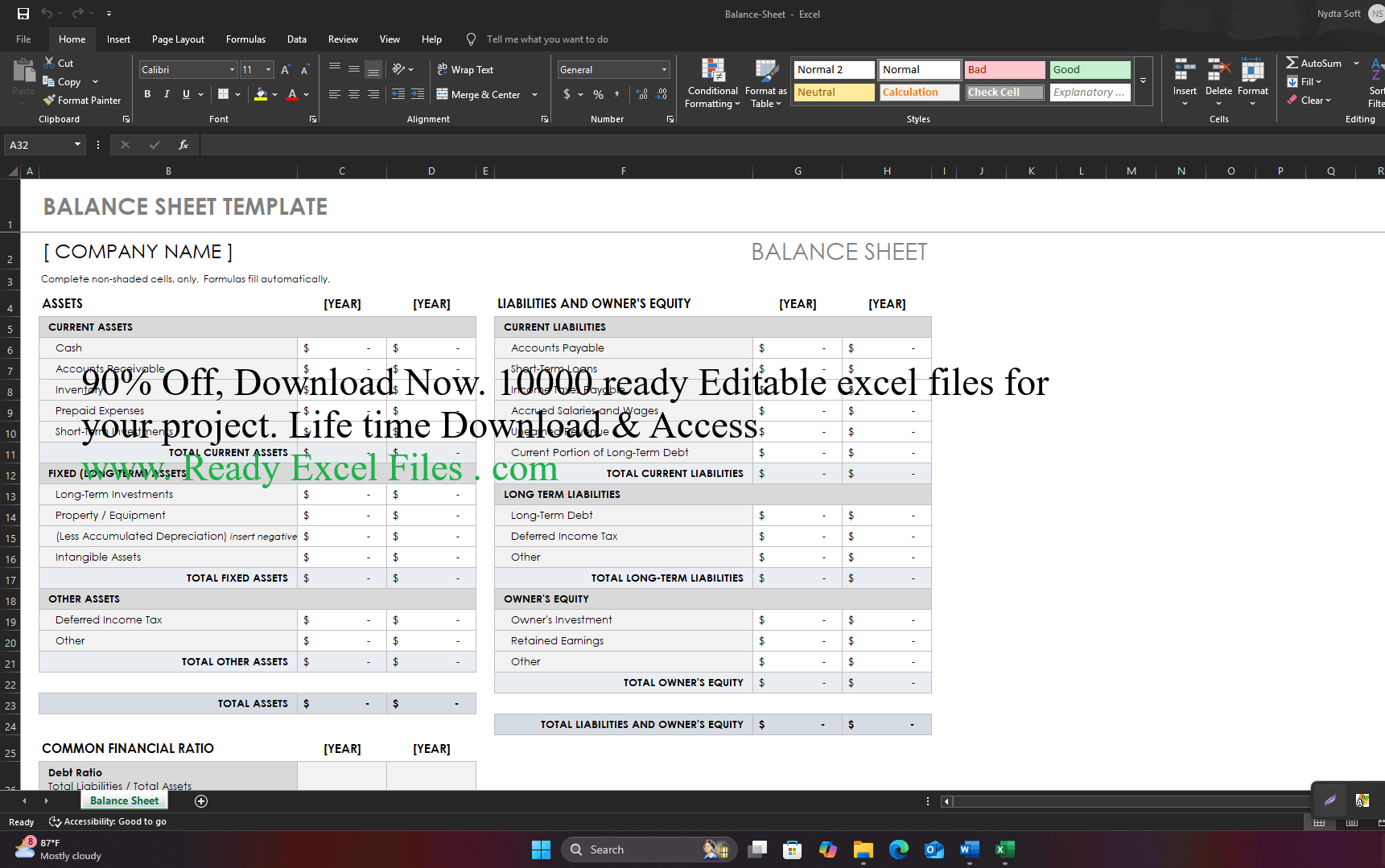Toggle Underline formatting

(186, 94)
